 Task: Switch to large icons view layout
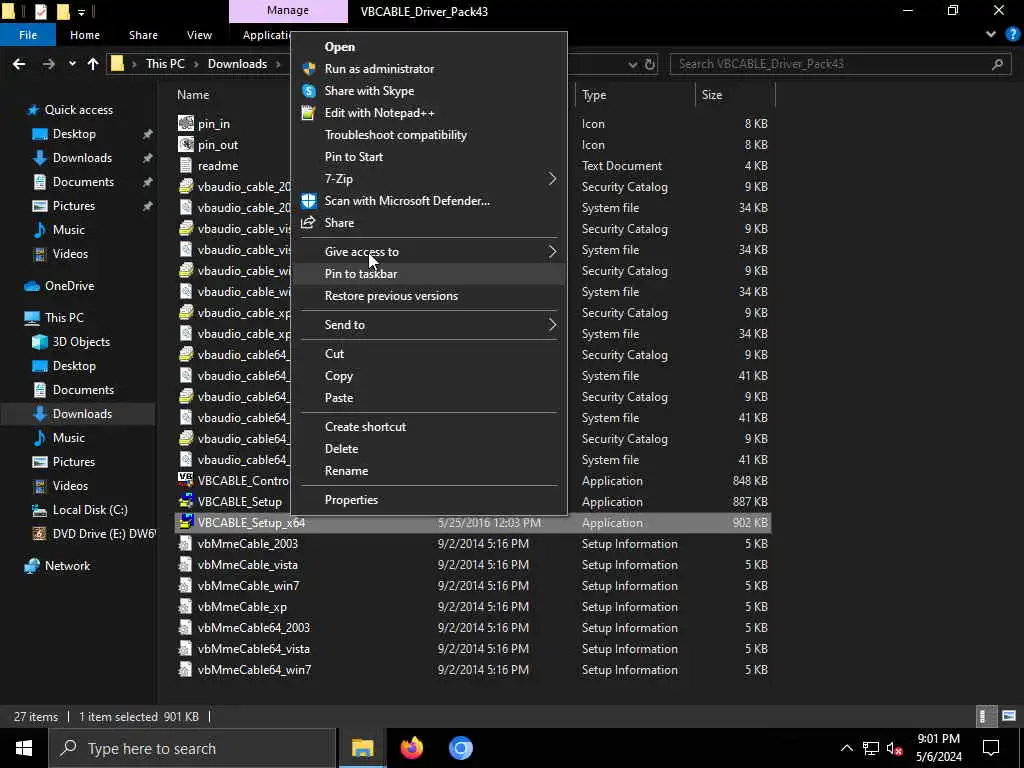click(1009, 716)
